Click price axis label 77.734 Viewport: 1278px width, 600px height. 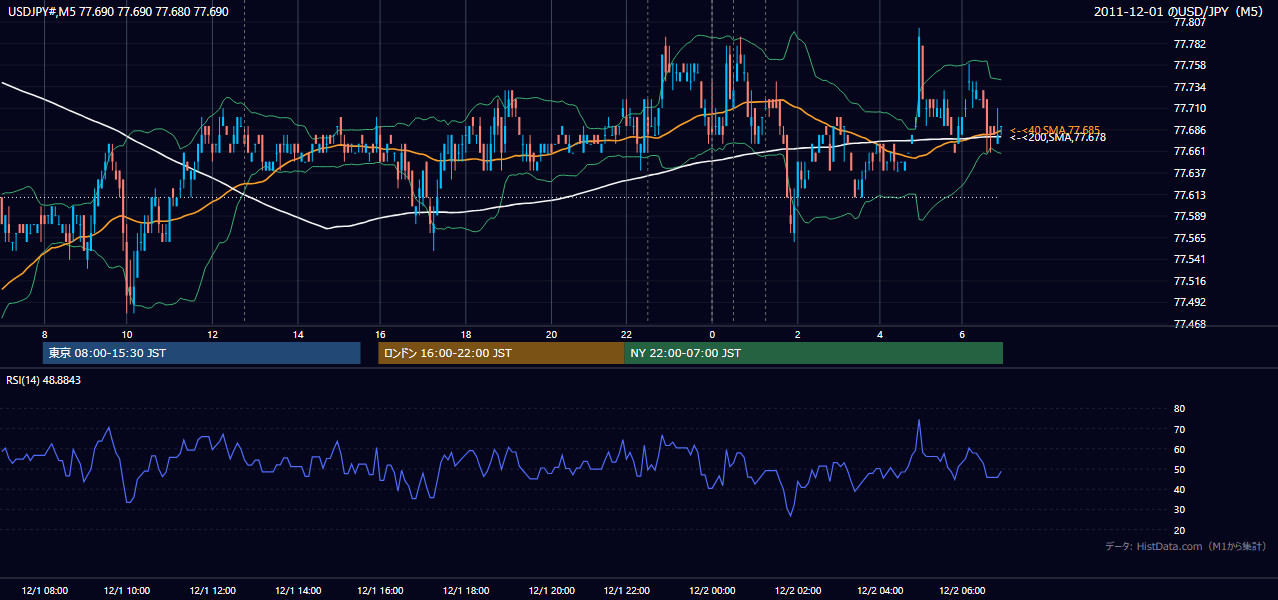[1191, 87]
